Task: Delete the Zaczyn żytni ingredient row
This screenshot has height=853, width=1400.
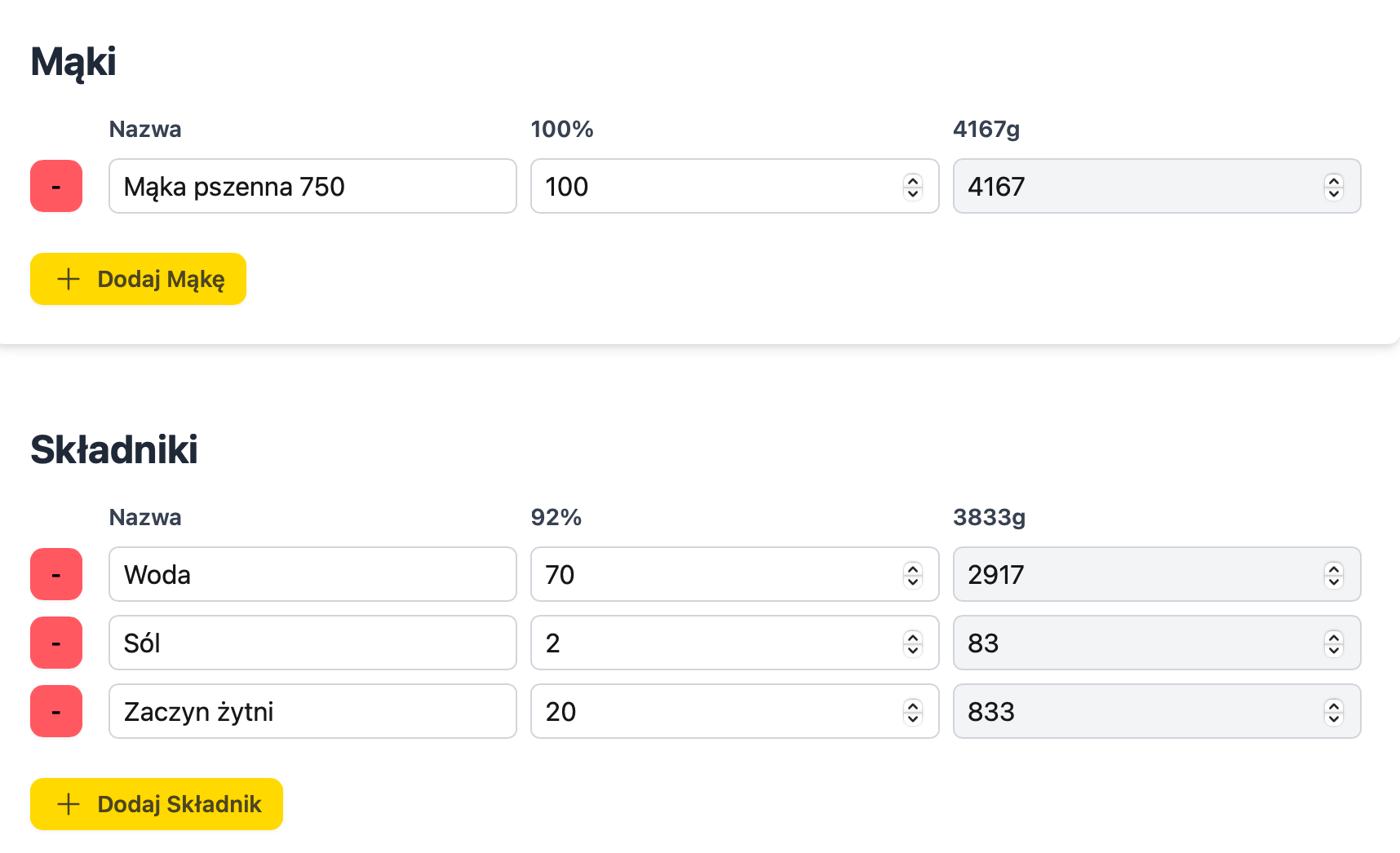Action: (56, 711)
